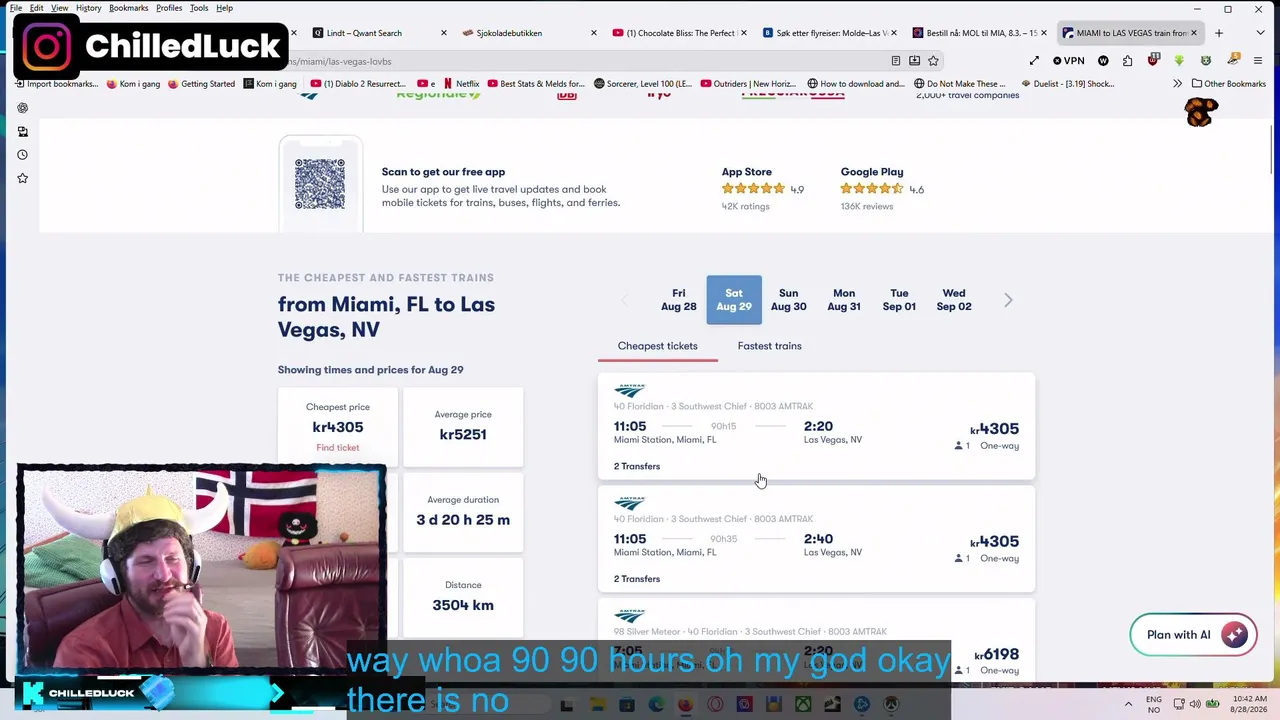Click the App Store rating heading

coord(747,172)
